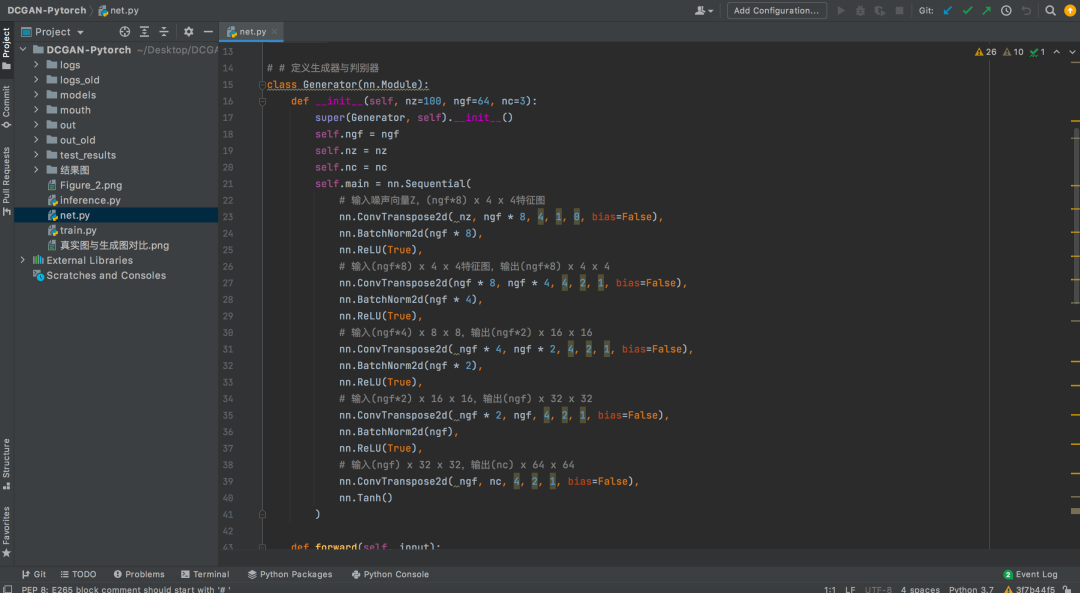
Task: Fold the __init__ method at line 16
Action: click(x=262, y=101)
